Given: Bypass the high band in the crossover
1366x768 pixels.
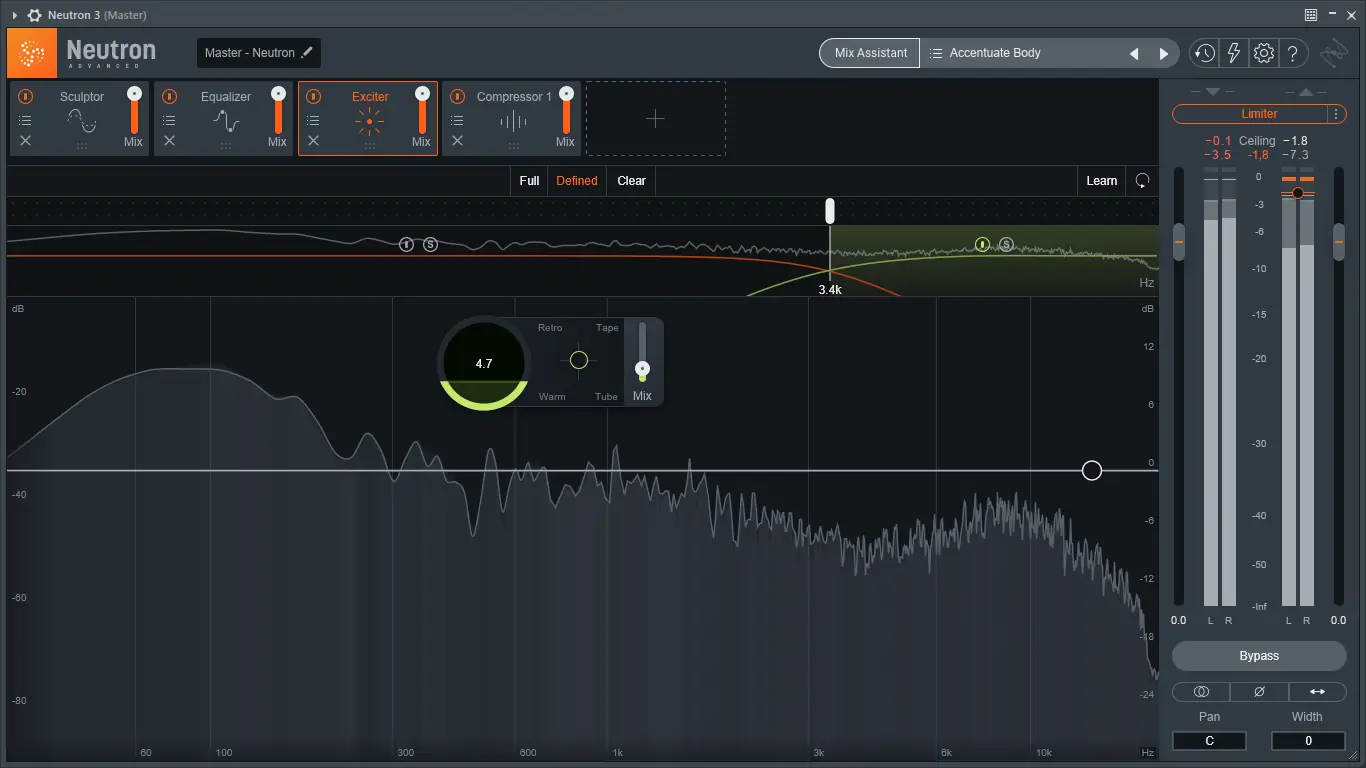Looking at the screenshot, I should point(982,244).
